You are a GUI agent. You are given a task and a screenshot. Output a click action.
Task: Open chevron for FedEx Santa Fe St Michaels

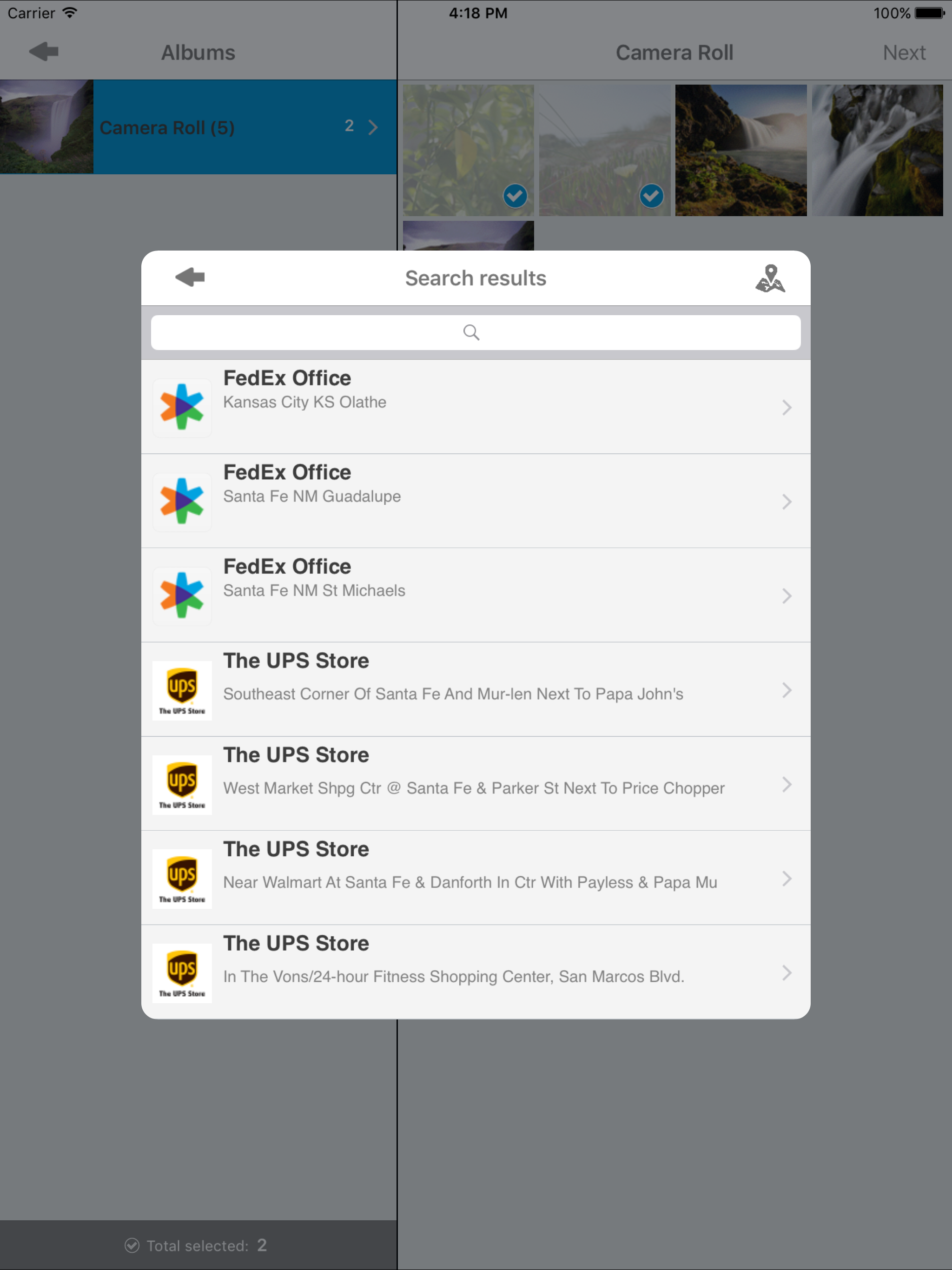[787, 596]
